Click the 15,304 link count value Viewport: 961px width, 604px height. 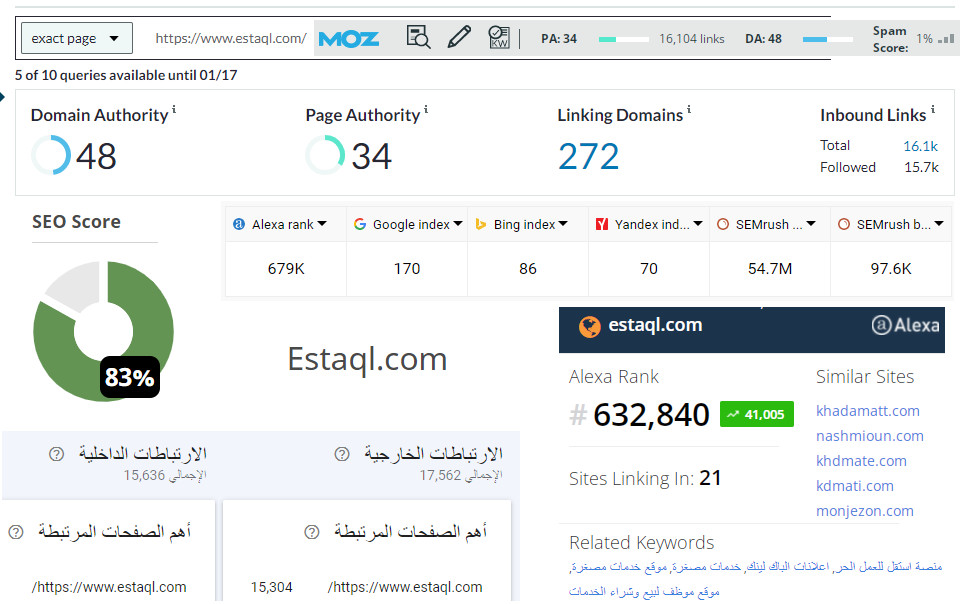272,587
